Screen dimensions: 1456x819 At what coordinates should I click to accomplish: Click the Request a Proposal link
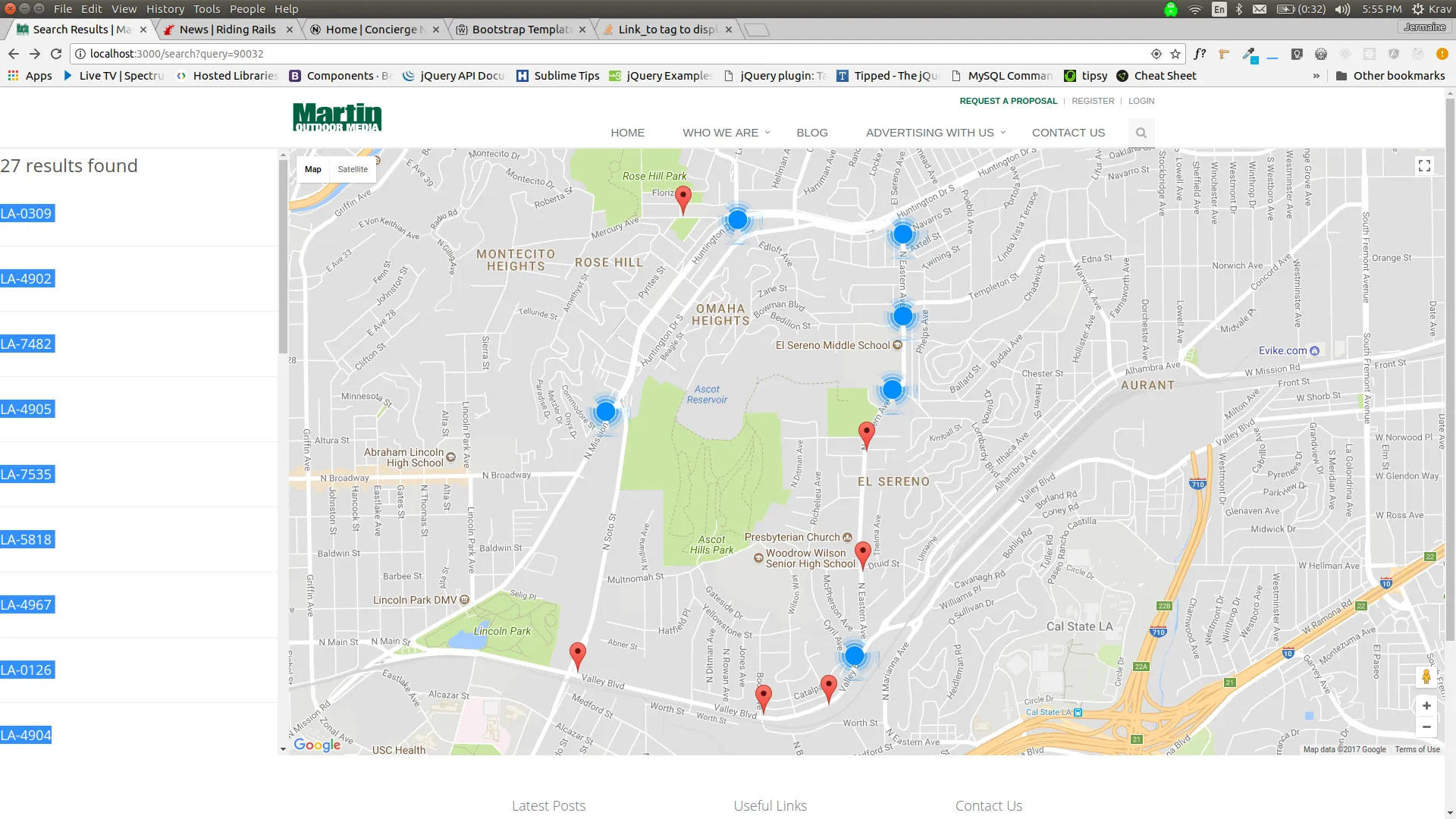click(x=1008, y=101)
